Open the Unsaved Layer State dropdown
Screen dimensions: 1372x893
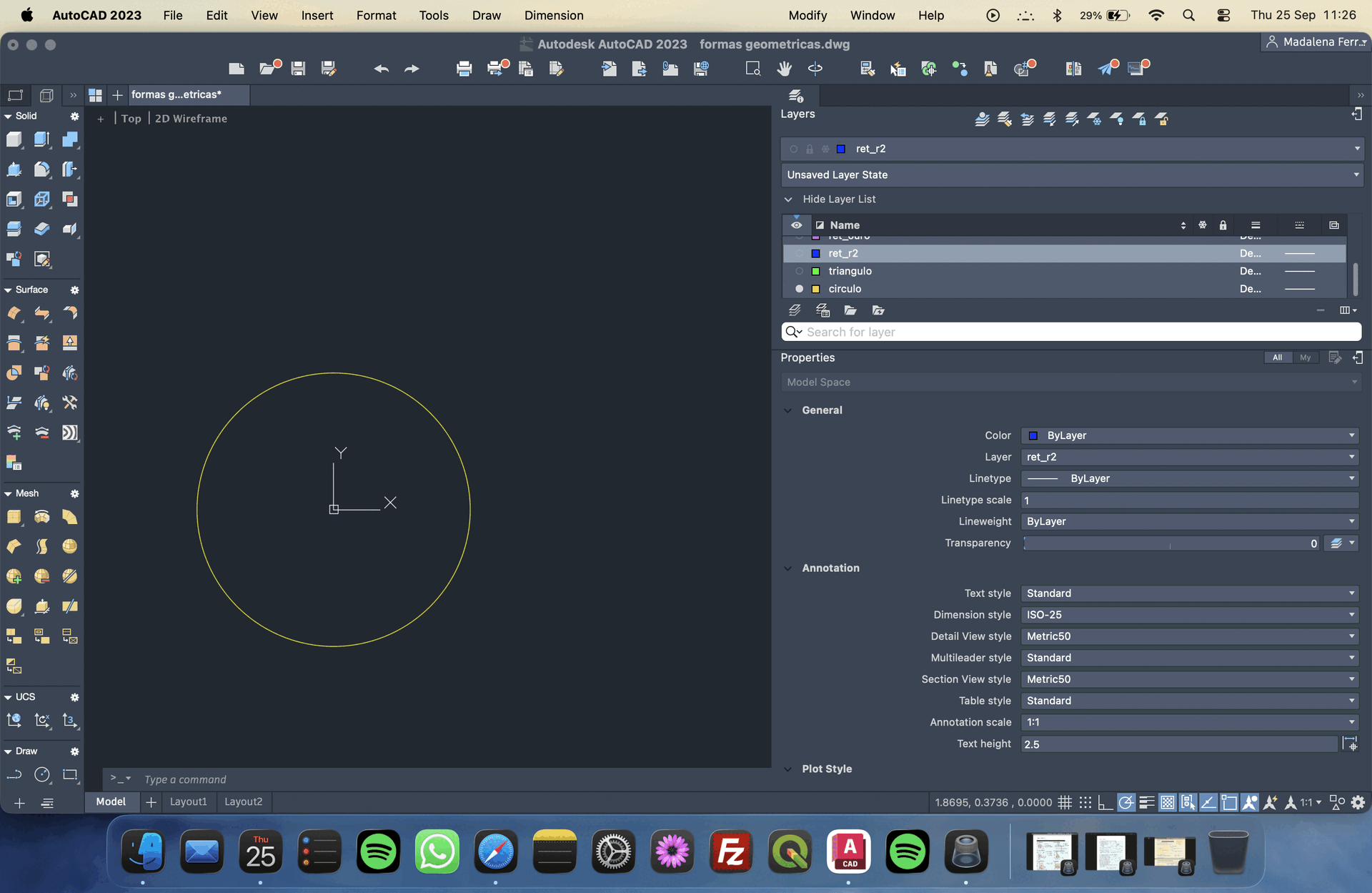coord(1071,174)
